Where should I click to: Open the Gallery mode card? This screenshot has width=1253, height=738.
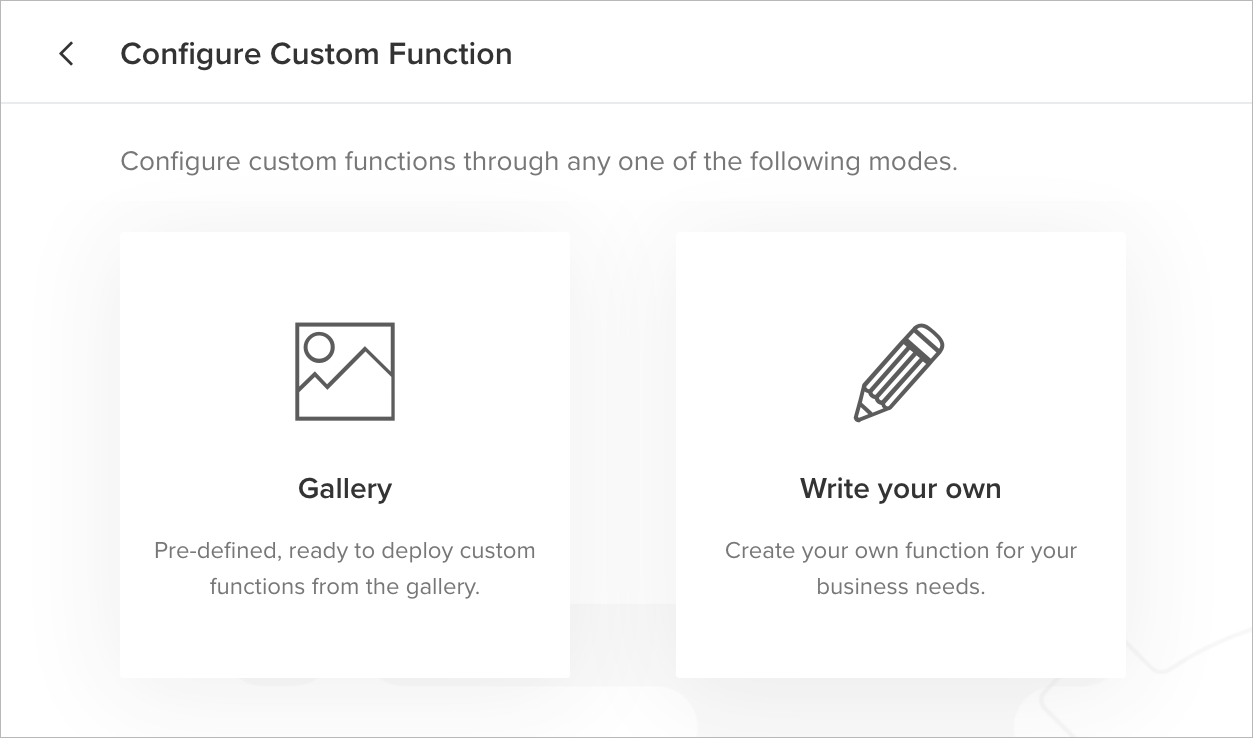pyautogui.click(x=345, y=455)
